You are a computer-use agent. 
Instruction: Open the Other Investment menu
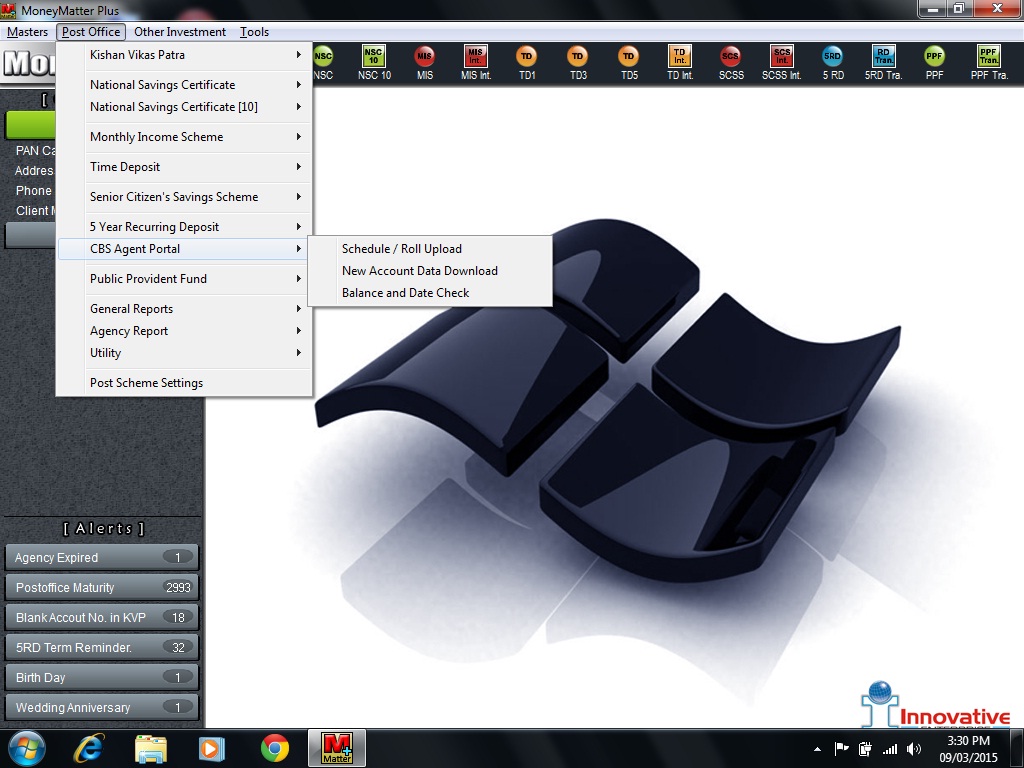pyautogui.click(x=180, y=32)
